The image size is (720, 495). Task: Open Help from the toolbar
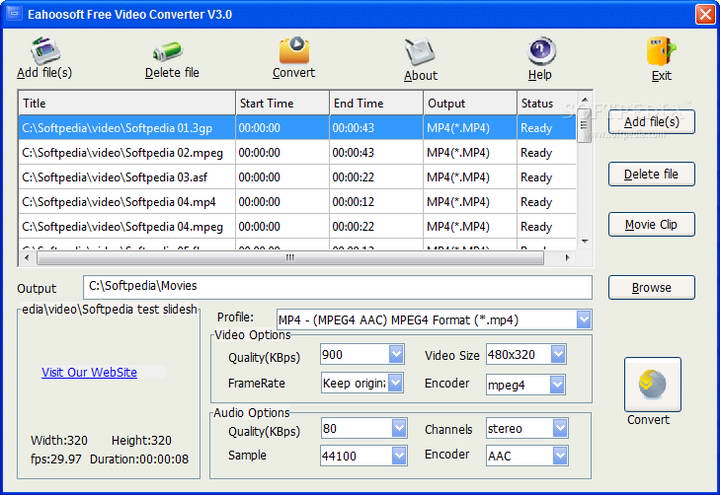(540, 53)
